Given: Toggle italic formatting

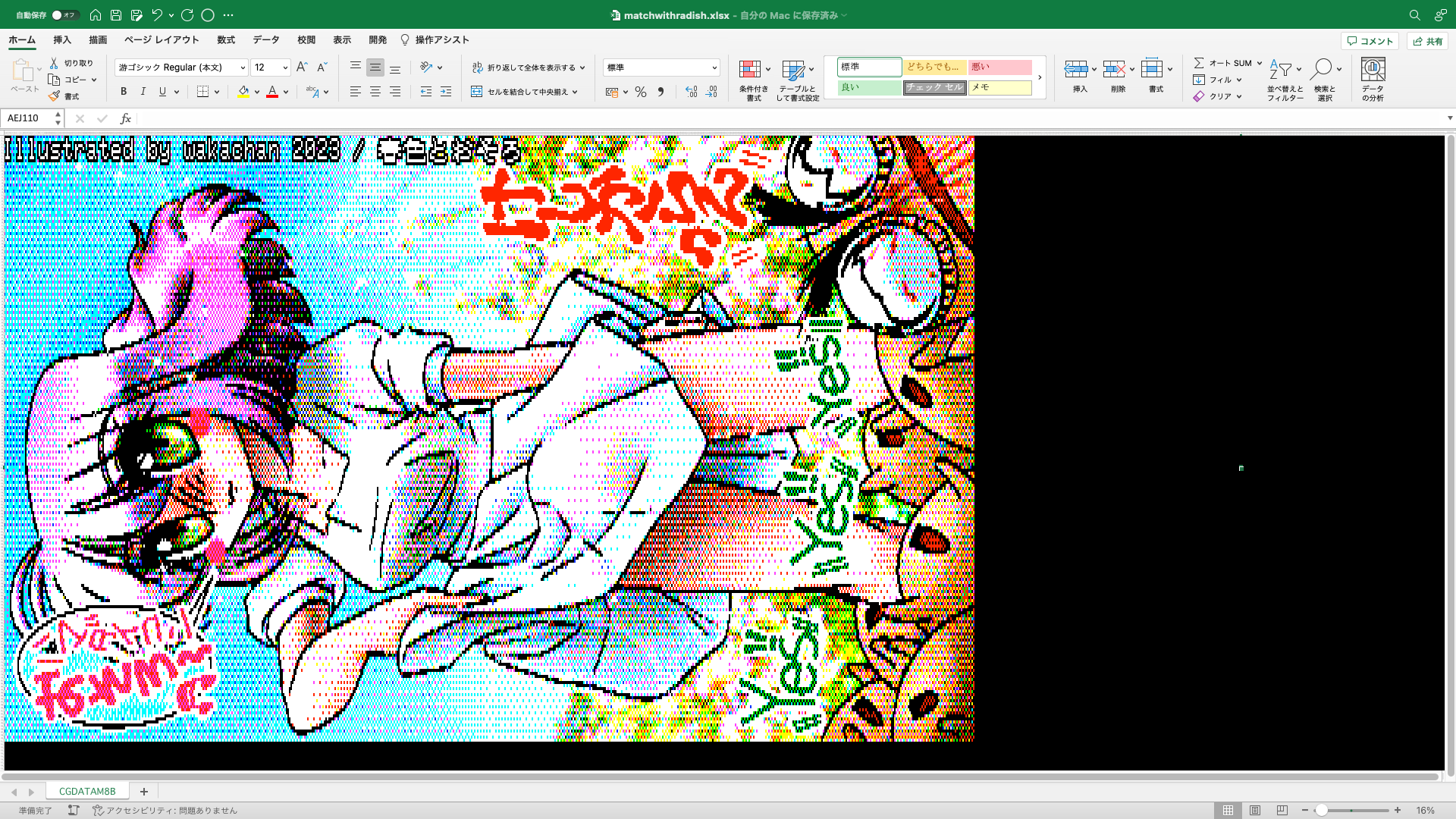Looking at the screenshot, I should 143,92.
